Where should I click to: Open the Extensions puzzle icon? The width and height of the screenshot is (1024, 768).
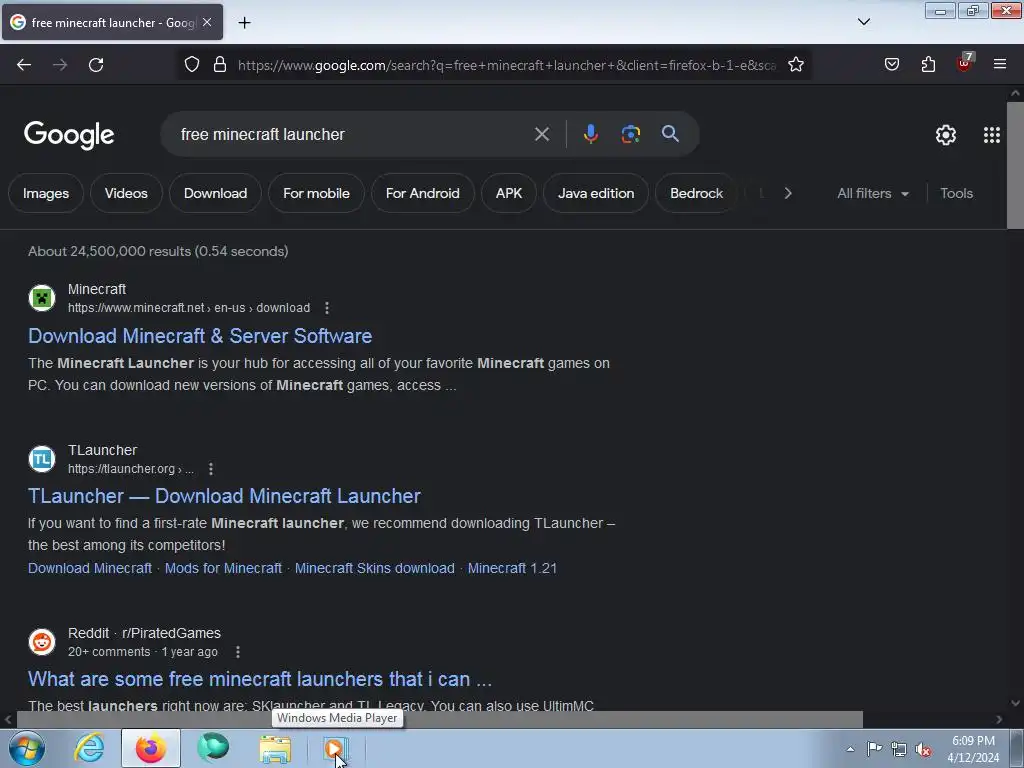(928, 65)
